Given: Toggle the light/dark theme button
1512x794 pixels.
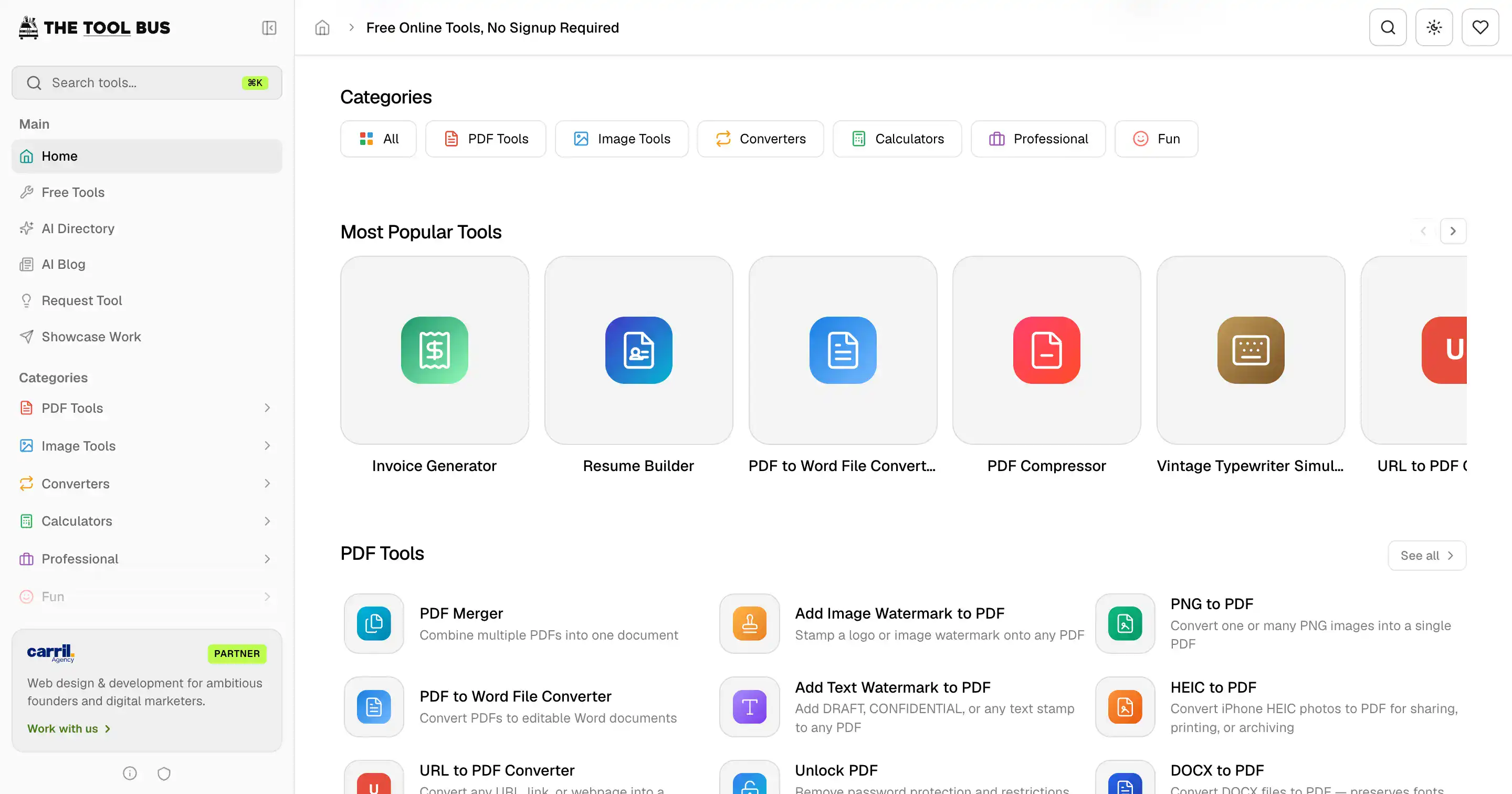Looking at the screenshot, I should (x=1434, y=27).
